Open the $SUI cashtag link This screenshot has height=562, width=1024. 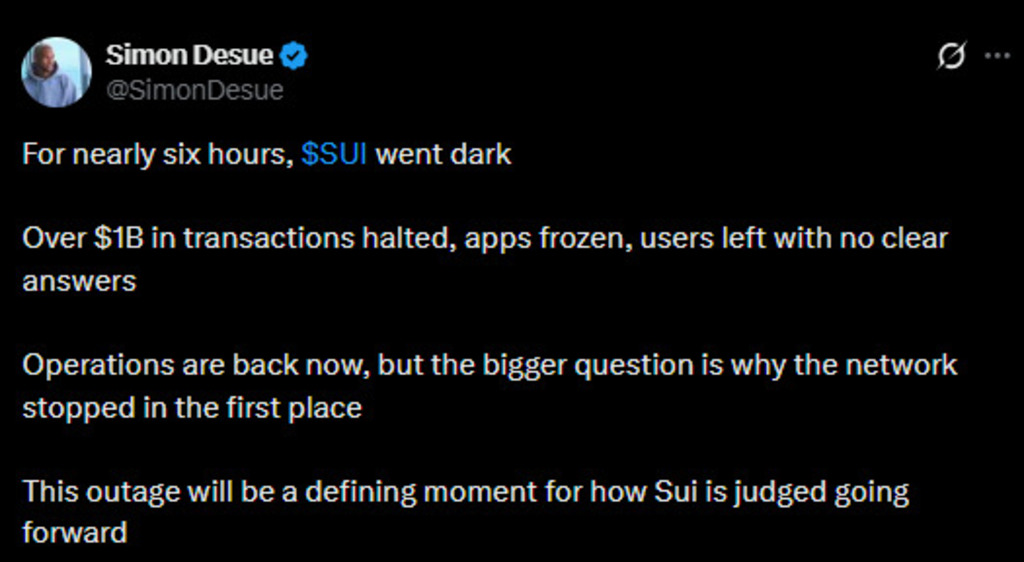(x=334, y=155)
